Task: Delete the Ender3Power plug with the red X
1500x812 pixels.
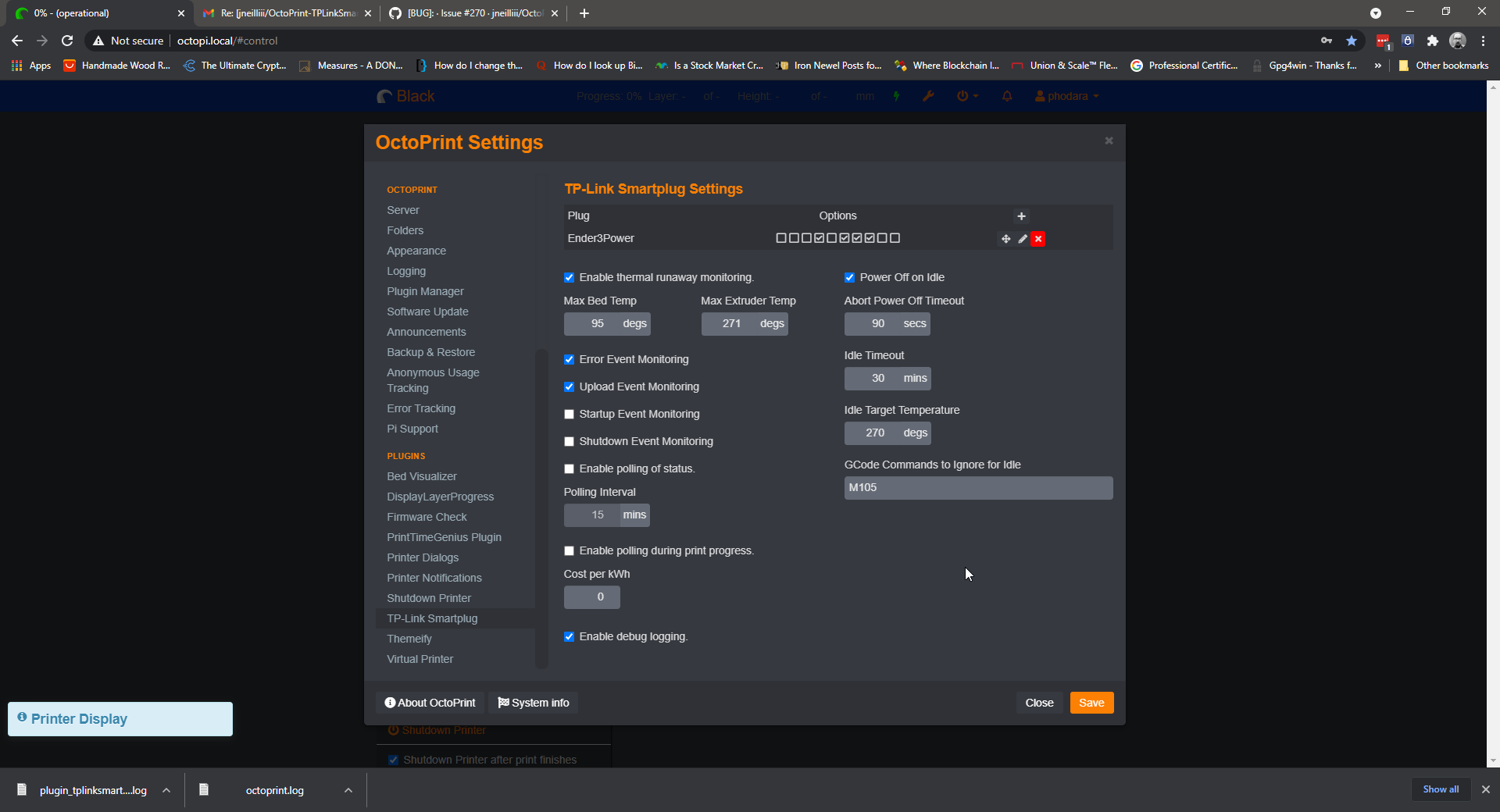Action: pyautogui.click(x=1037, y=239)
